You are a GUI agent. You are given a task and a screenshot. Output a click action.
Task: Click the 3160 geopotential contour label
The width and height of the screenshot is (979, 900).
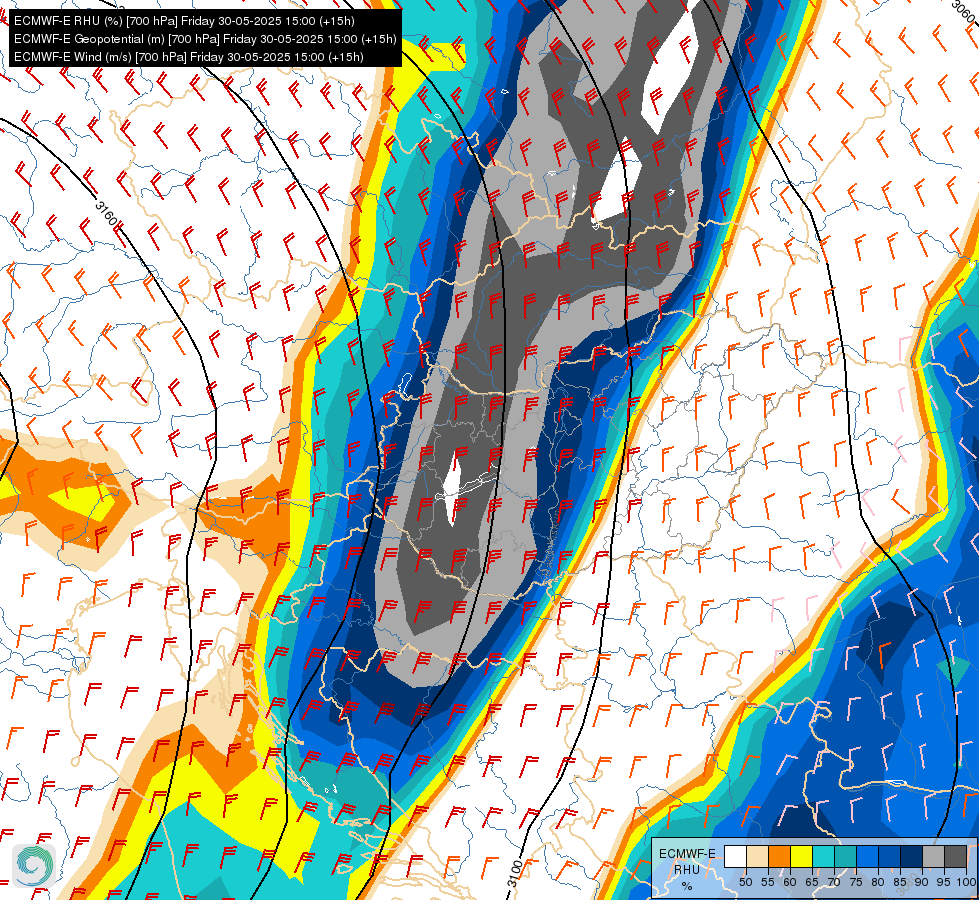tap(107, 214)
